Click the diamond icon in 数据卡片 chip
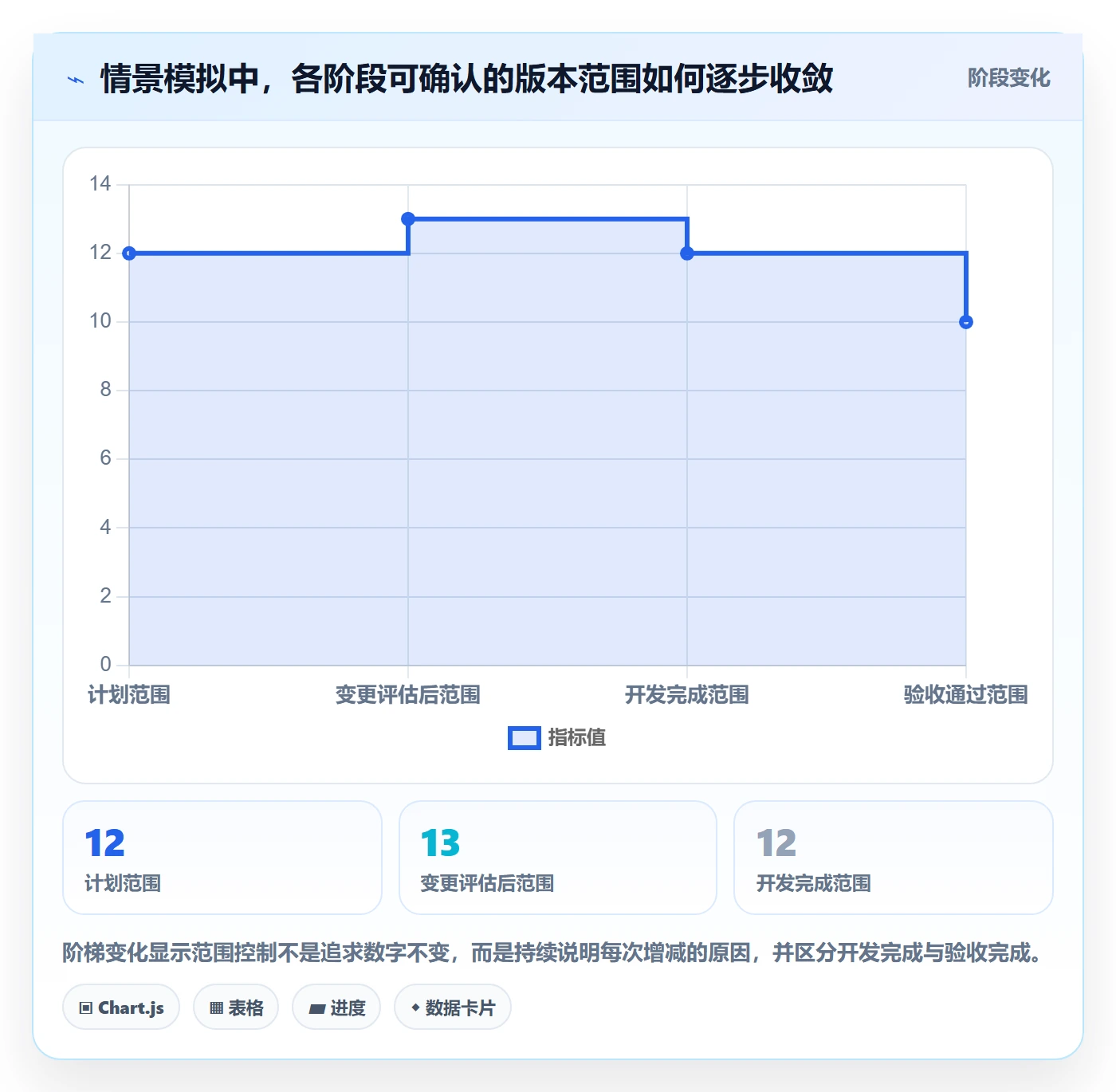Screen dimensions: 1116x1092 click(415, 1008)
